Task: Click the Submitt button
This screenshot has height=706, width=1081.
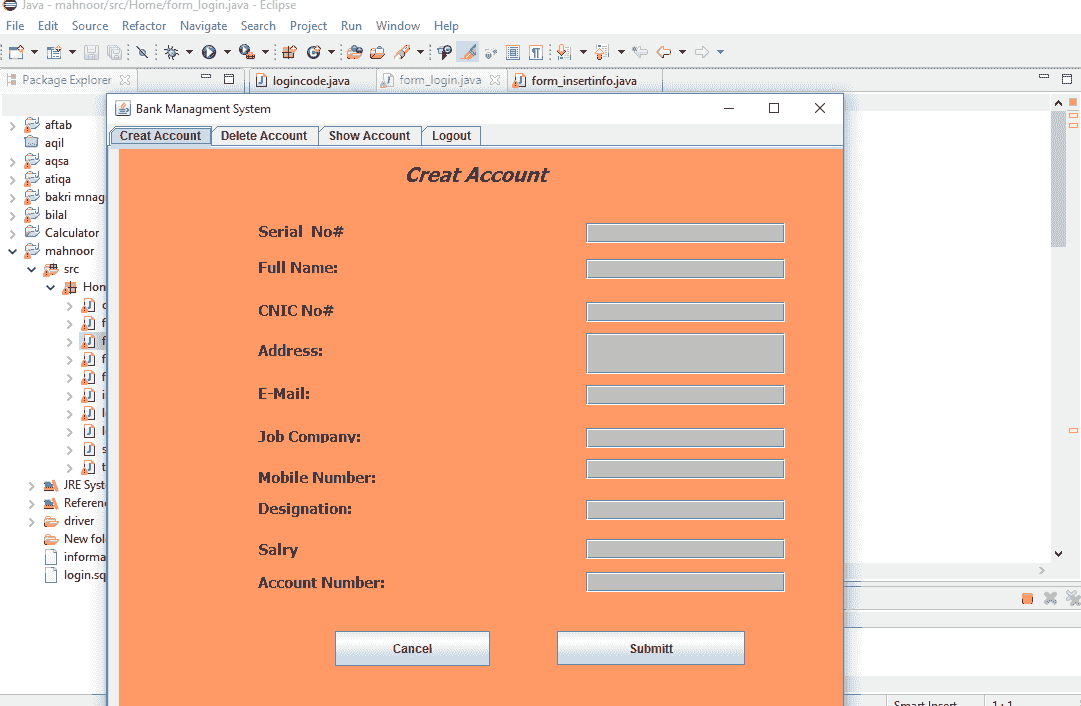Action: [651, 648]
